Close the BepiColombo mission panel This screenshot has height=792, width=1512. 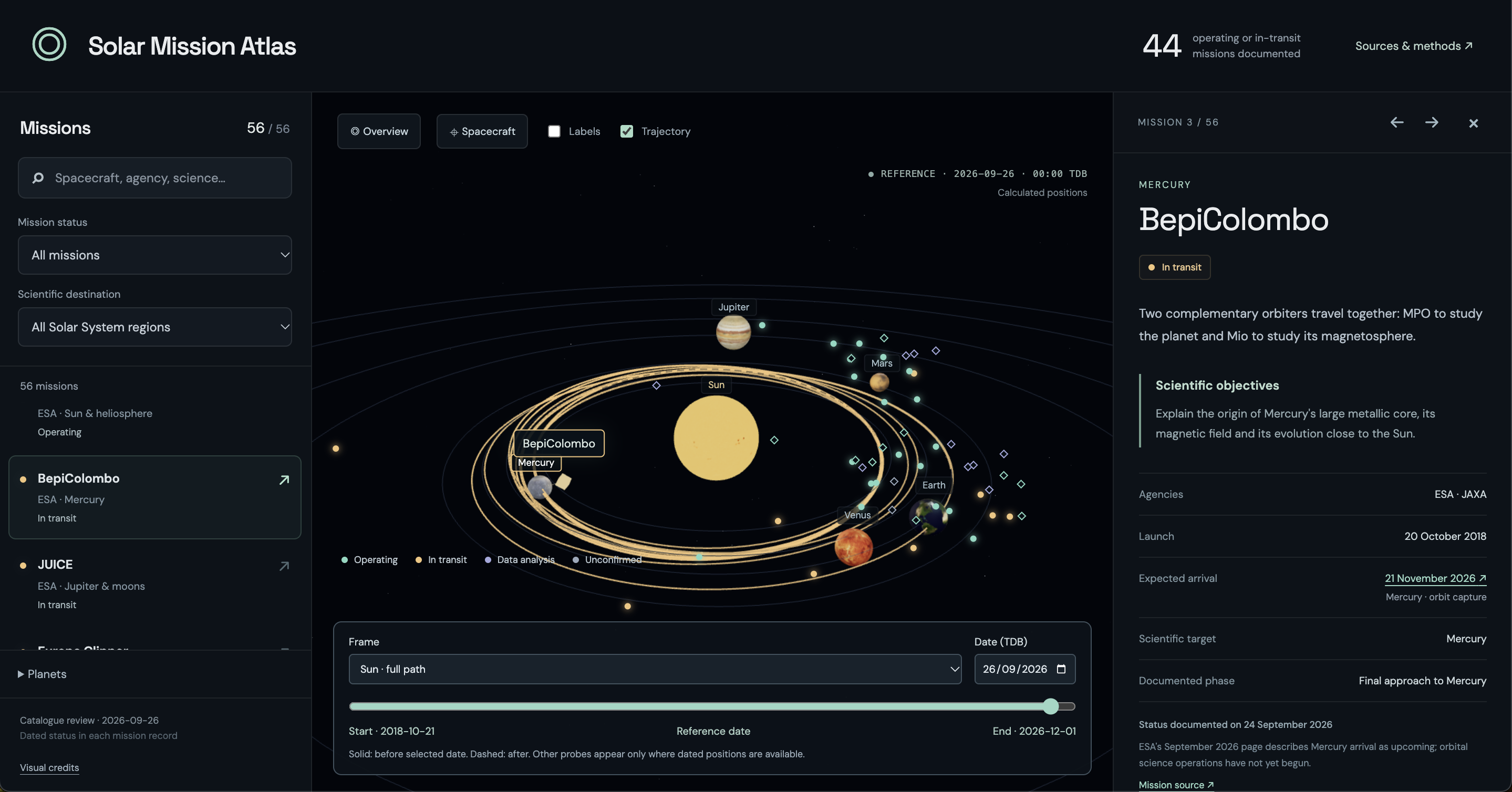1473,122
